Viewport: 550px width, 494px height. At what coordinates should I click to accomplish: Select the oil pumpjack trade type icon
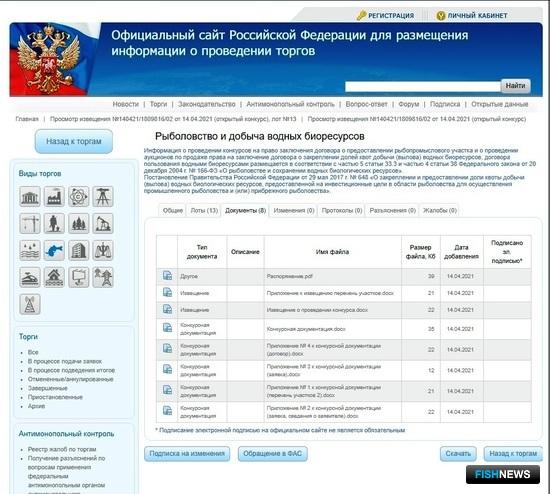[103, 223]
